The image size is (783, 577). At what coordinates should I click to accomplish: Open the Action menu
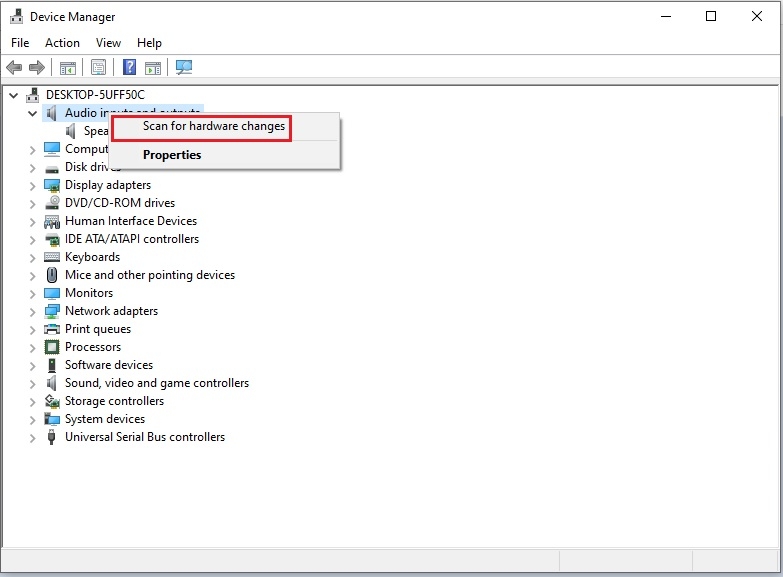click(x=62, y=43)
